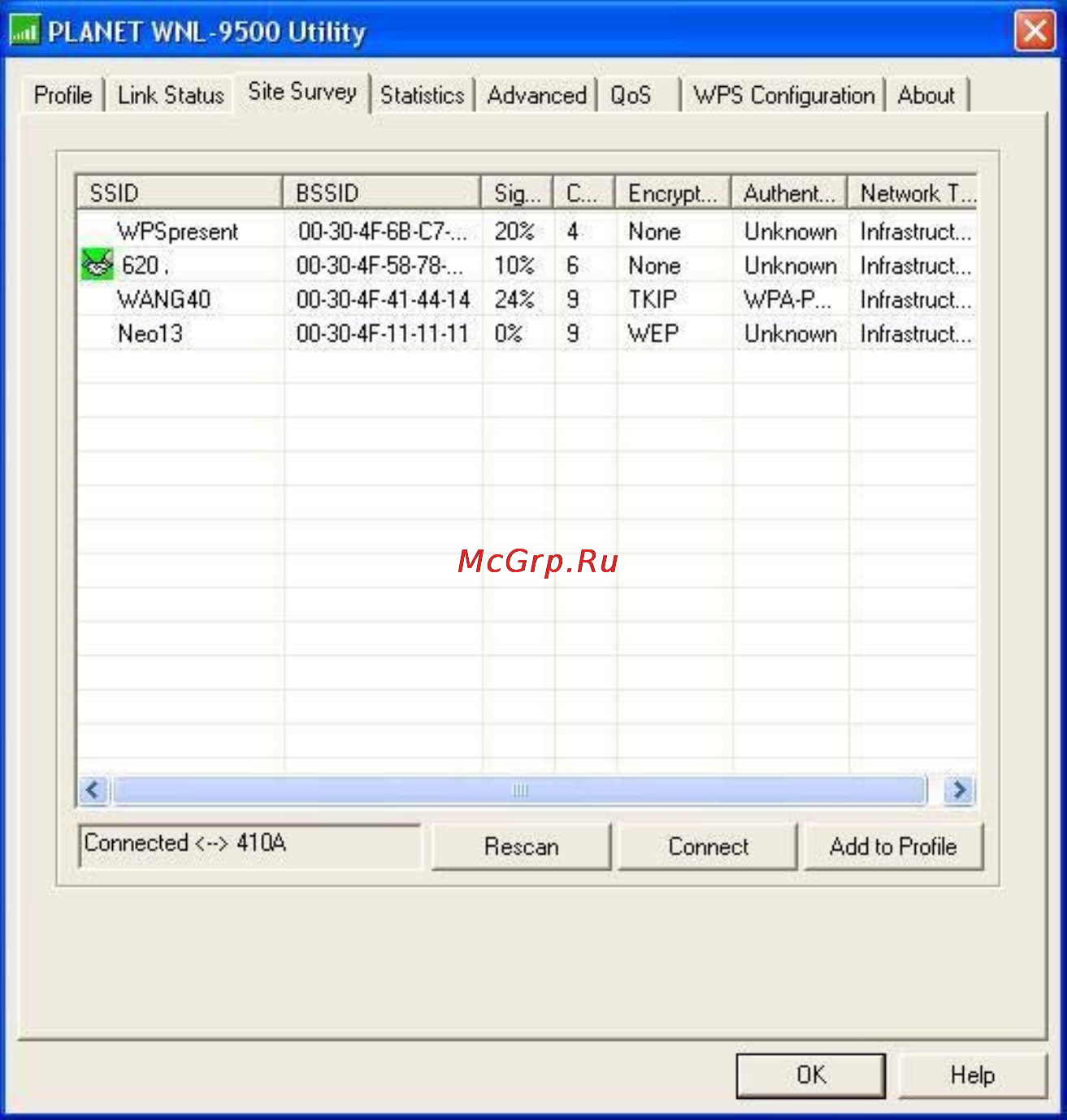This screenshot has width=1067, height=1120.
Task: Click the Encrypt... column header
Action: click(x=673, y=193)
